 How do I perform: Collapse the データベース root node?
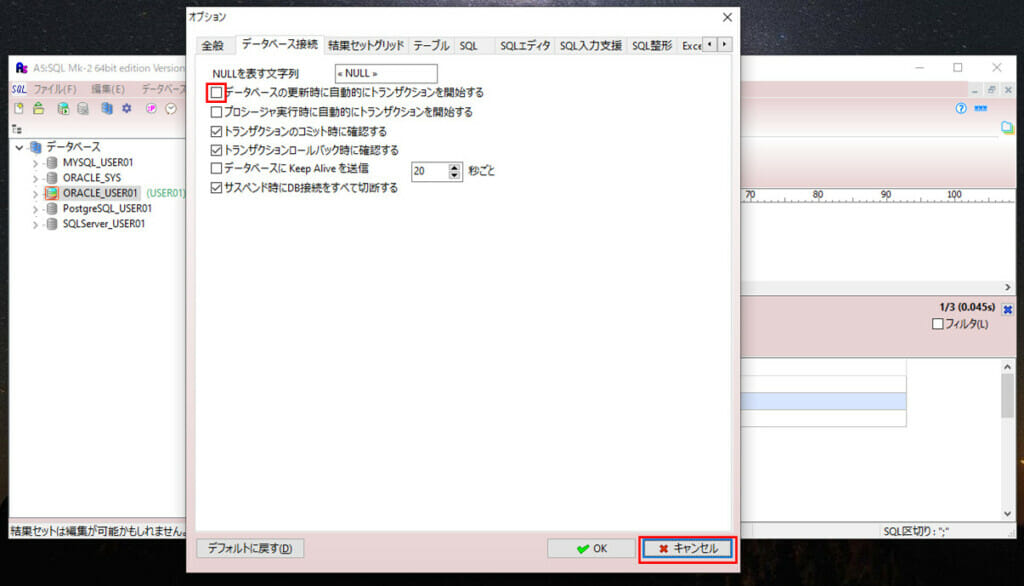pyautogui.click(x=19, y=147)
